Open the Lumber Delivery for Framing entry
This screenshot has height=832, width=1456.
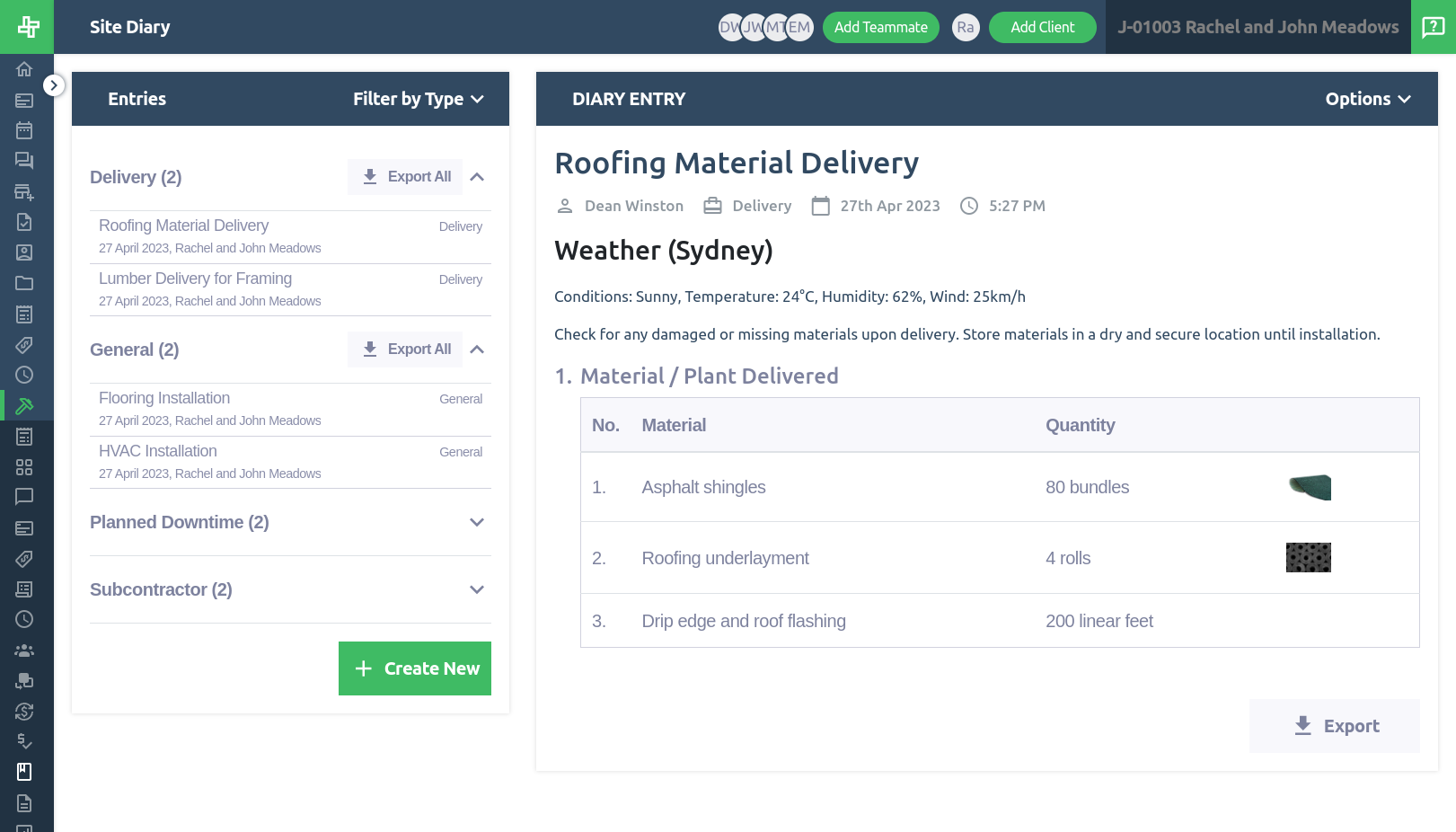195,279
